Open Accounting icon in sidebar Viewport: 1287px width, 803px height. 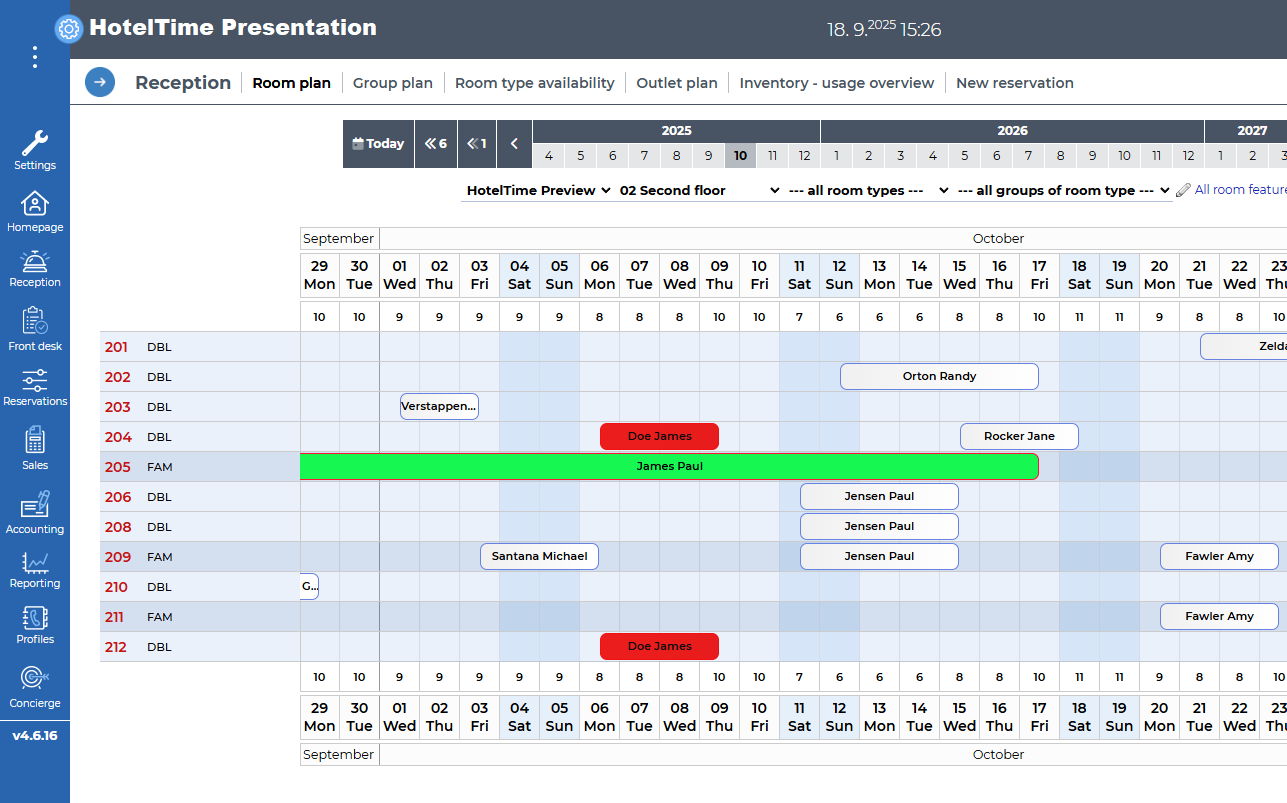click(x=35, y=505)
